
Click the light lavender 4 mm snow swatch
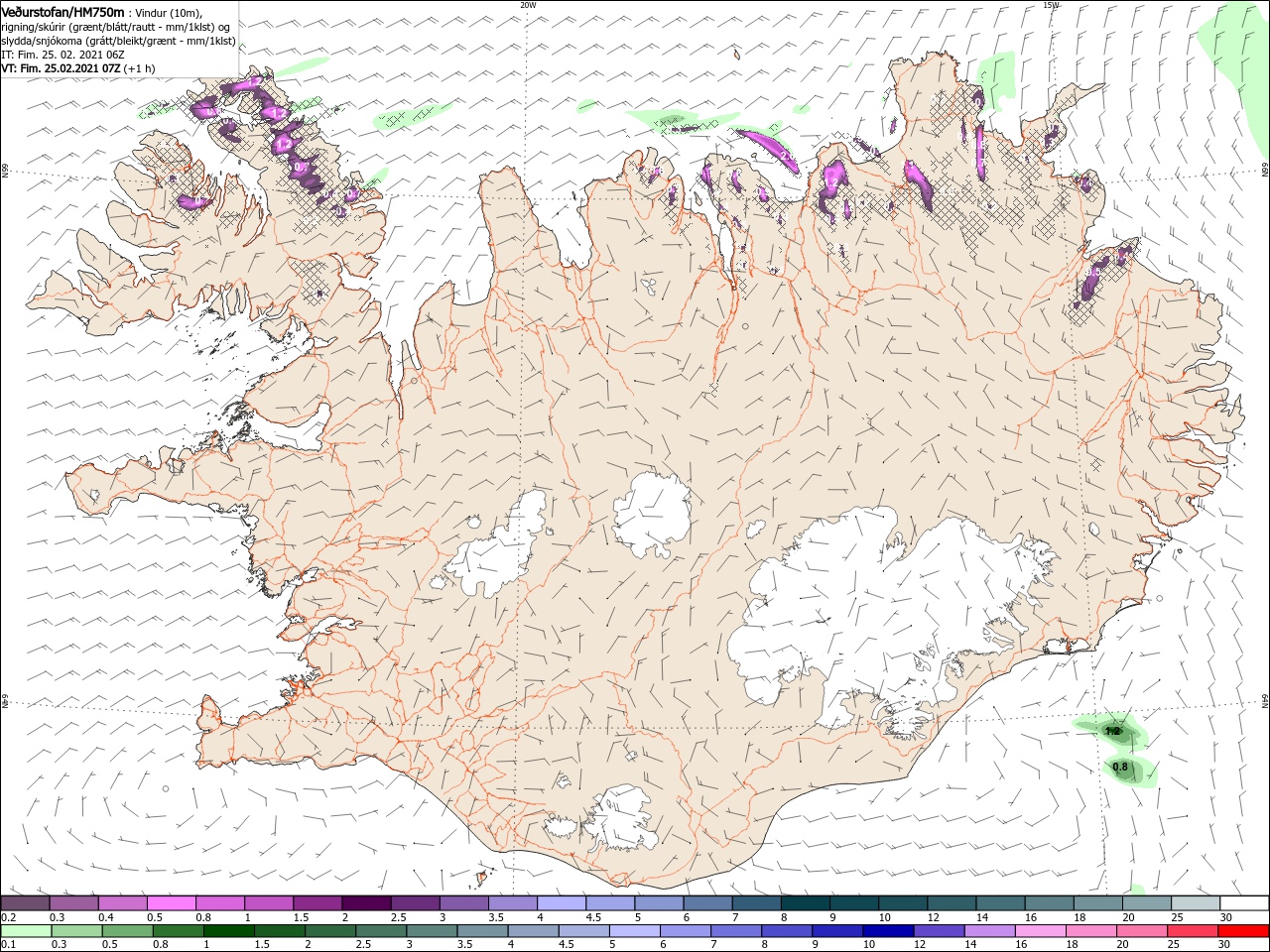click(x=561, y=902)
